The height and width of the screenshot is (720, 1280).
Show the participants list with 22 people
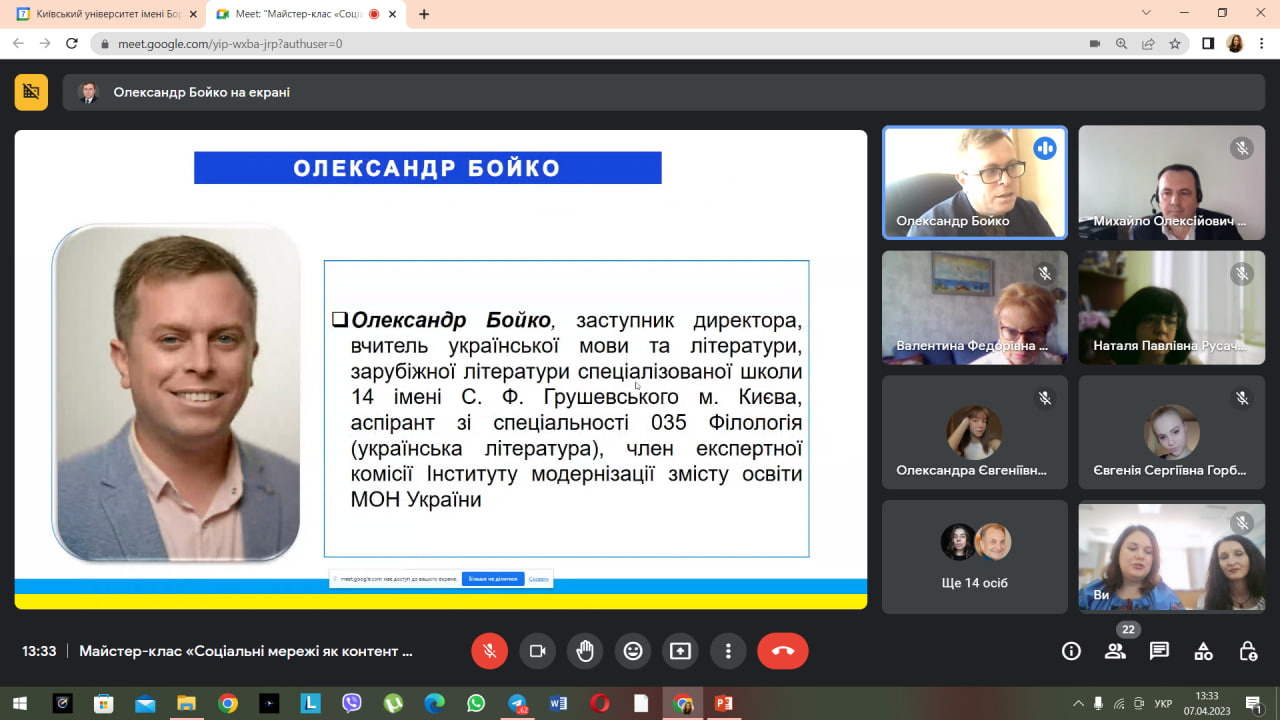(x=1115, y=651)
